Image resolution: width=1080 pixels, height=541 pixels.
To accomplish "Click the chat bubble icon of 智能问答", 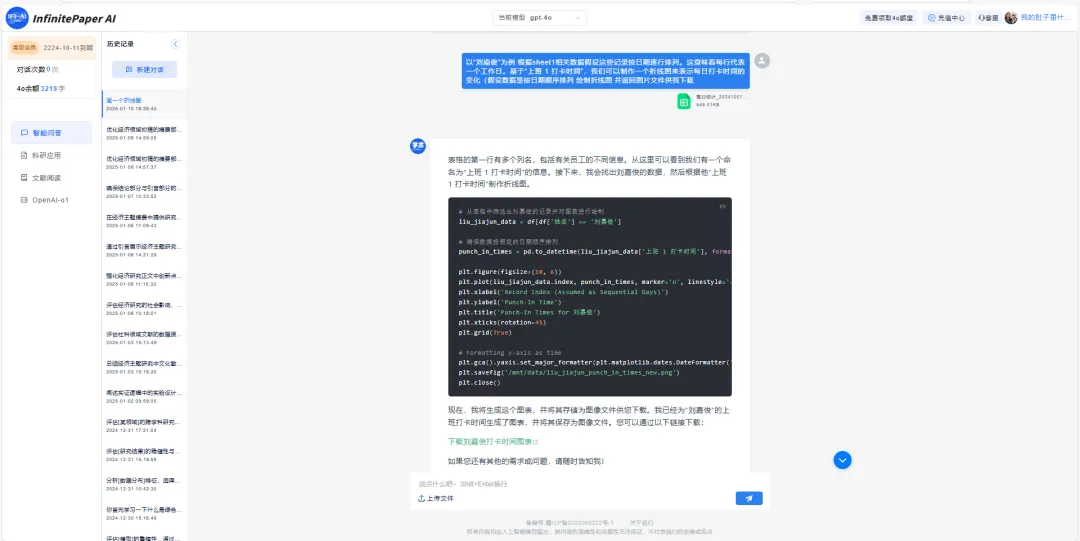I will (x=24, y=133).
